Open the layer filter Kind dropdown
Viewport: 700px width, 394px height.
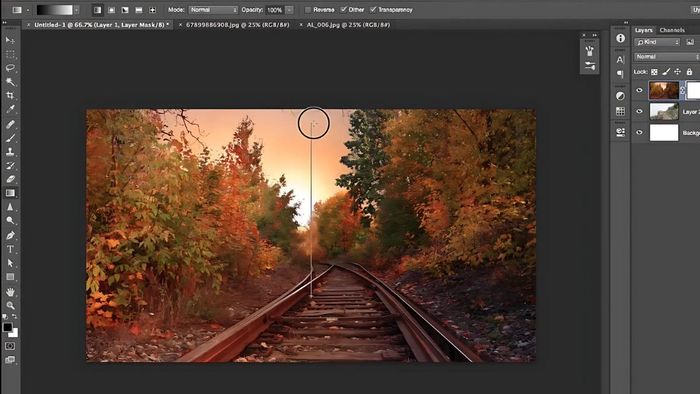coord(657,42)
